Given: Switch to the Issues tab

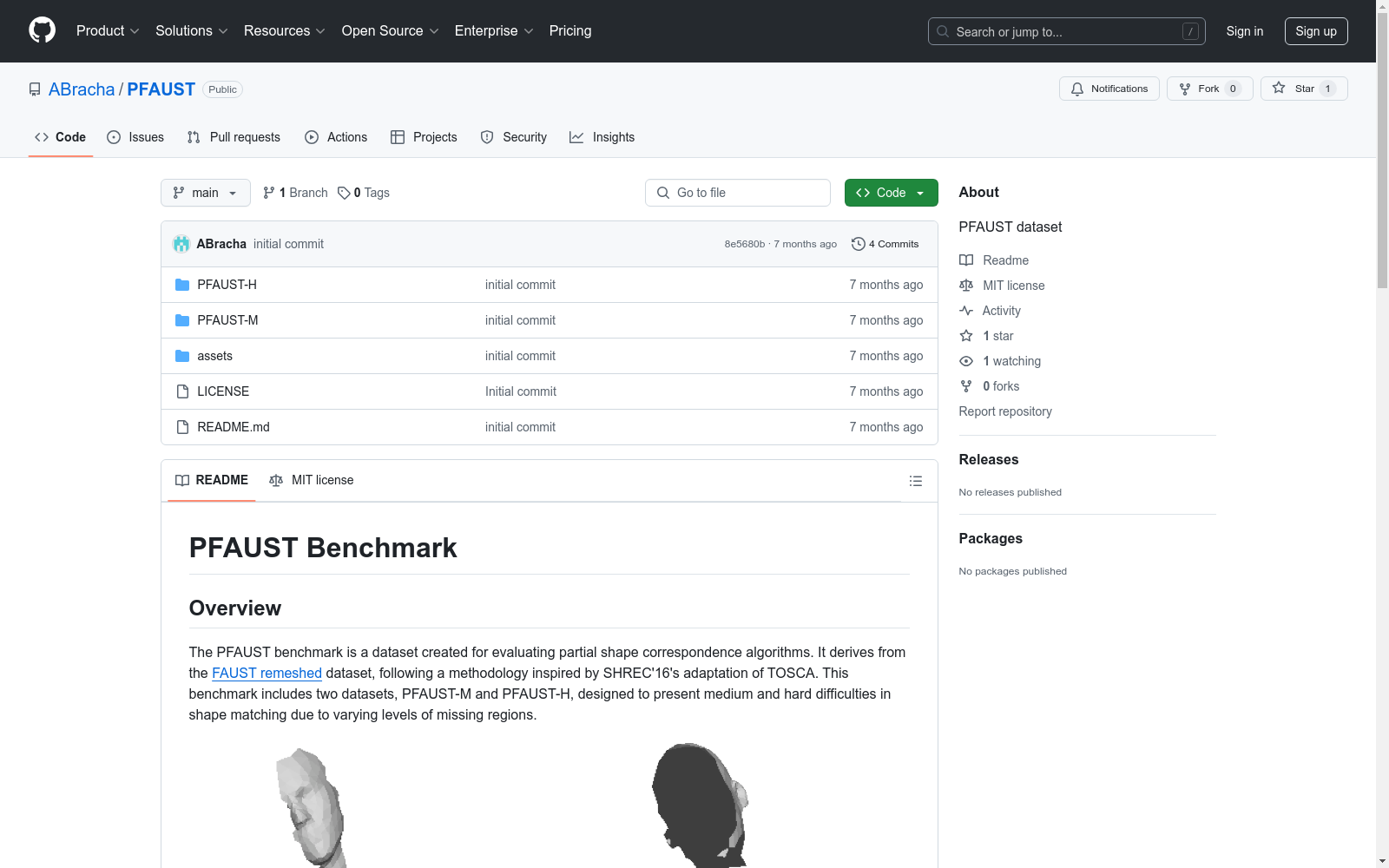Looking at the screenshot, I should tap(135, 137).
